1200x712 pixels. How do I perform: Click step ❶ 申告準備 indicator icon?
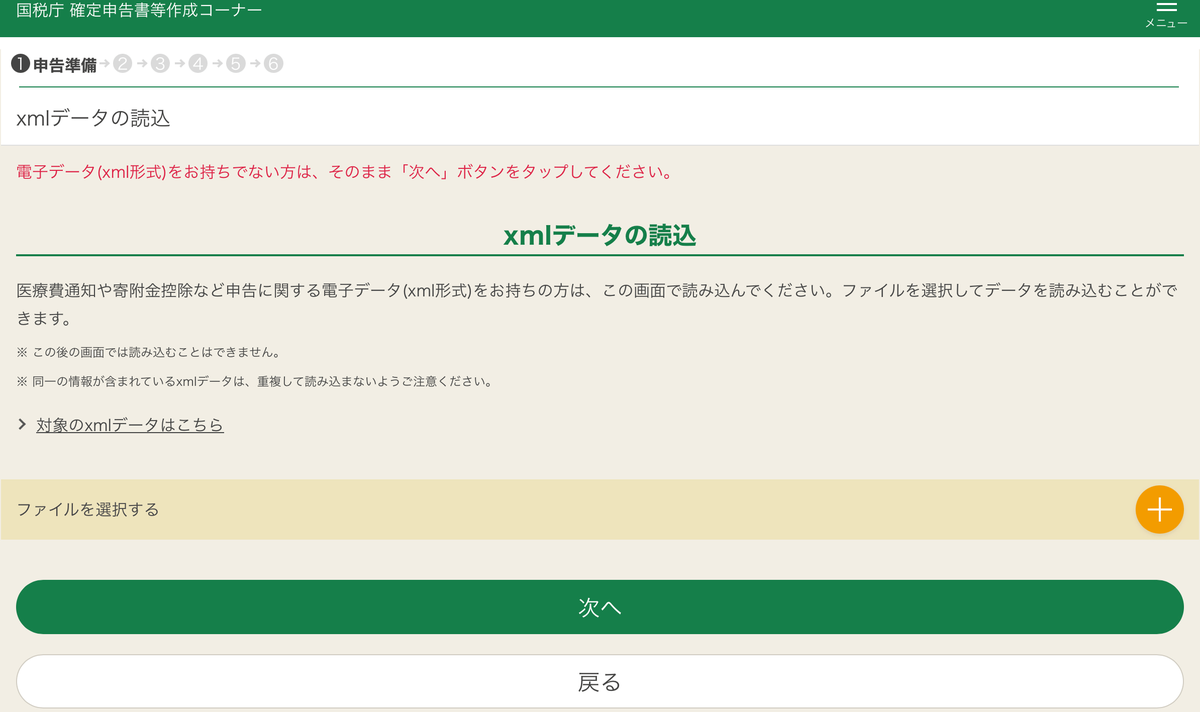[21, 63]
